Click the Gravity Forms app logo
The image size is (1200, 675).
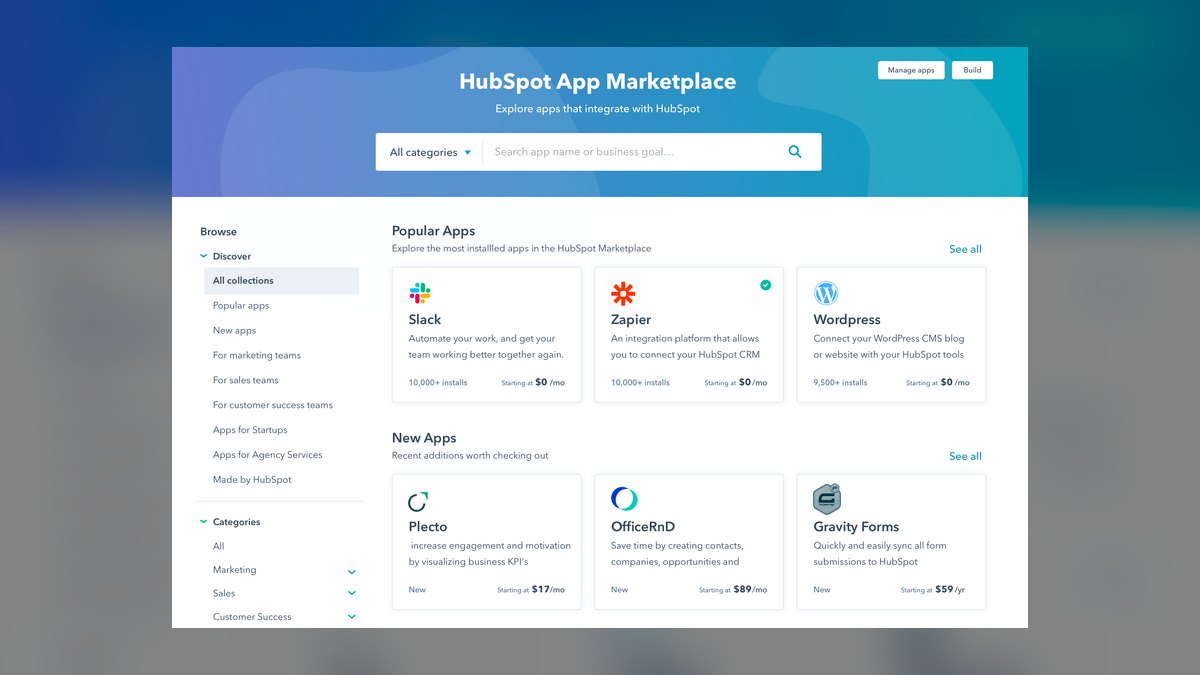[x=827, y=498]
